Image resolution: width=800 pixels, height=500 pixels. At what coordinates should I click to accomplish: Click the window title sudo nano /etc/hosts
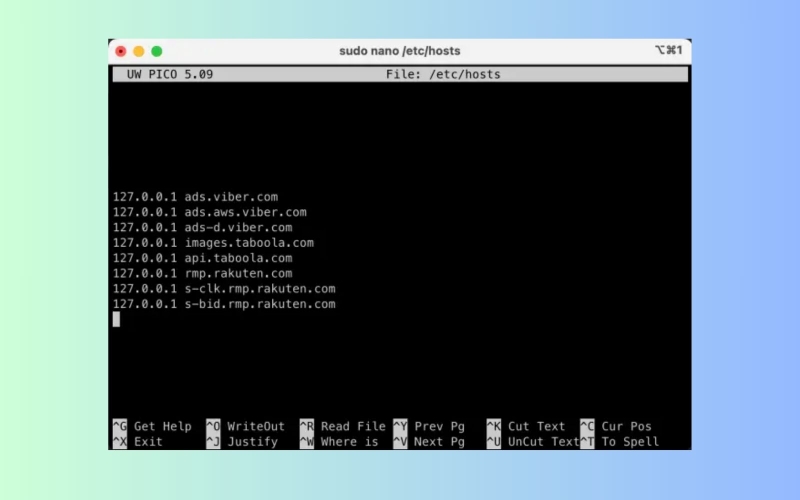399,51
